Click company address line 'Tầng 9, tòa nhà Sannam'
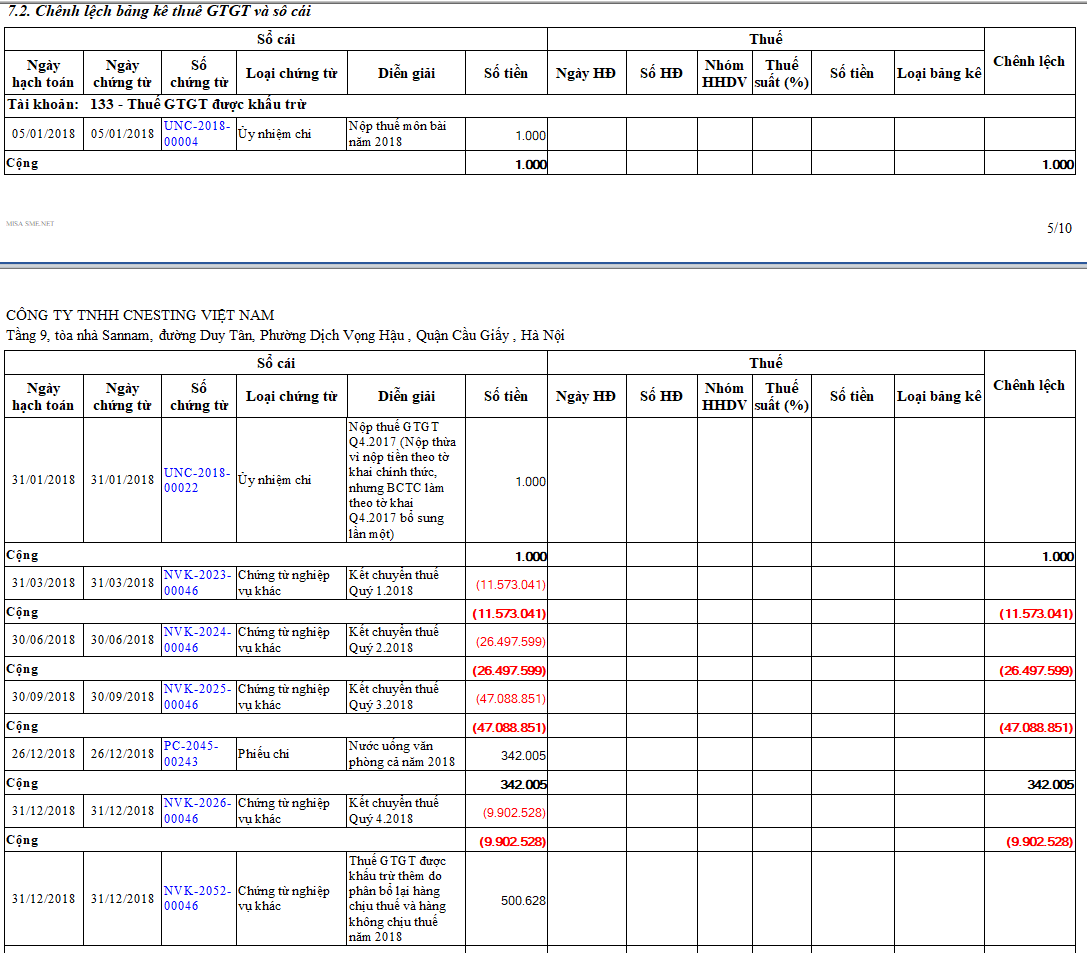The image size is (1087, 953). (x=286, y=335)
